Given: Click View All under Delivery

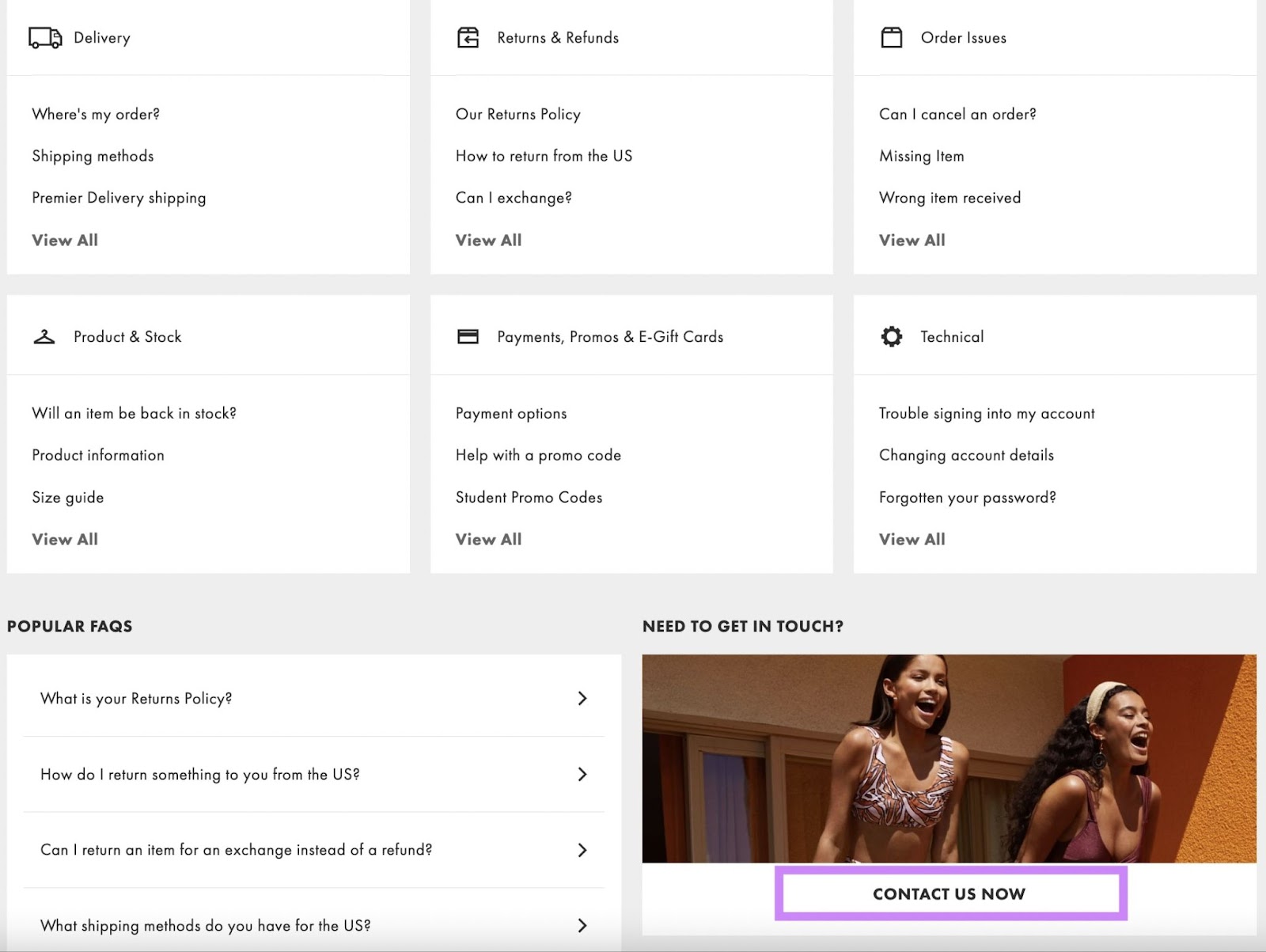Looking at the screenshot, I should pyautogui.click(x=64, y=240).
